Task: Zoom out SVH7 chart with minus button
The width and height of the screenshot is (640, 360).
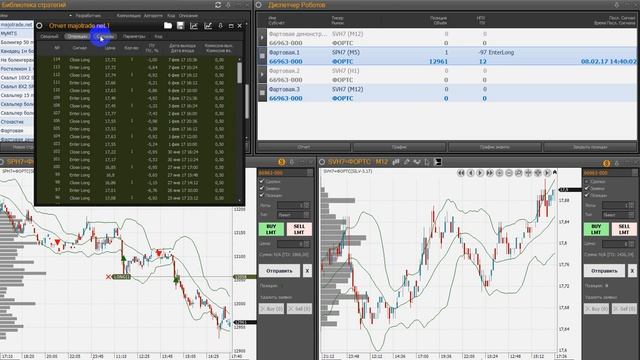Action: click(509, 173)
